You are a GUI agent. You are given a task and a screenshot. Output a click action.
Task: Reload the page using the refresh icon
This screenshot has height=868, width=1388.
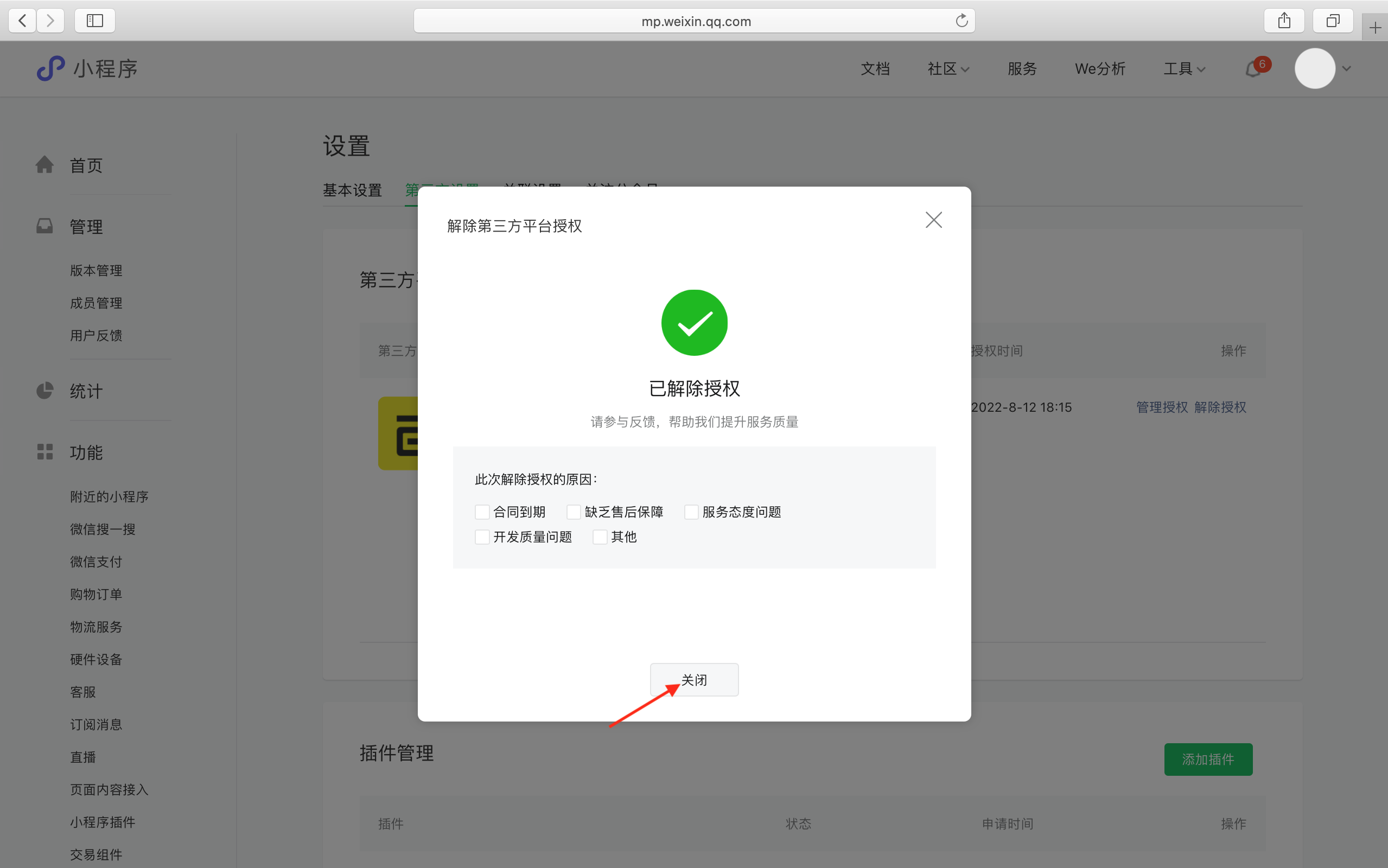click(x=962, y=21)
